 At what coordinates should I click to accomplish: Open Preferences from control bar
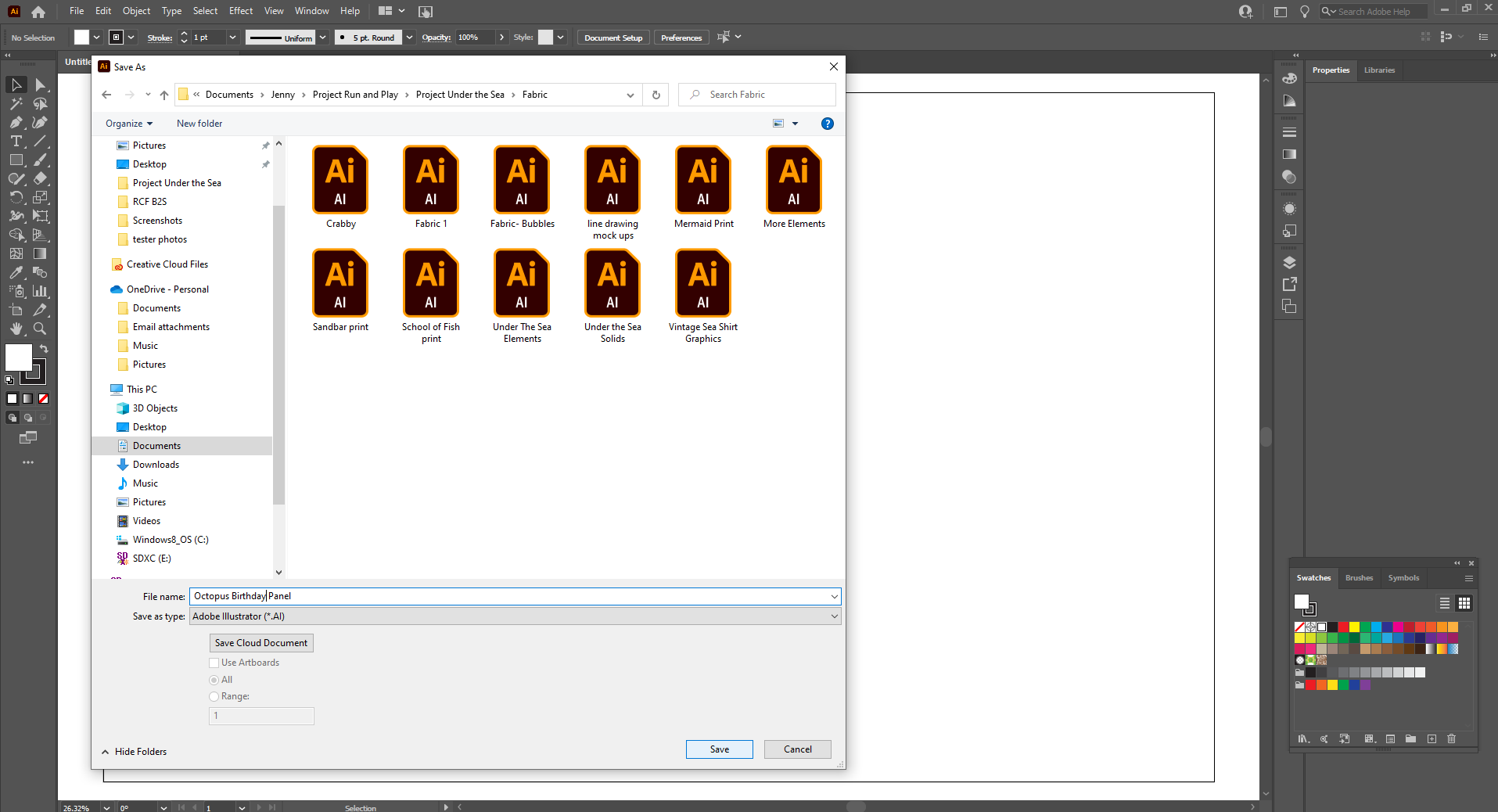click(x=681, y=38)
